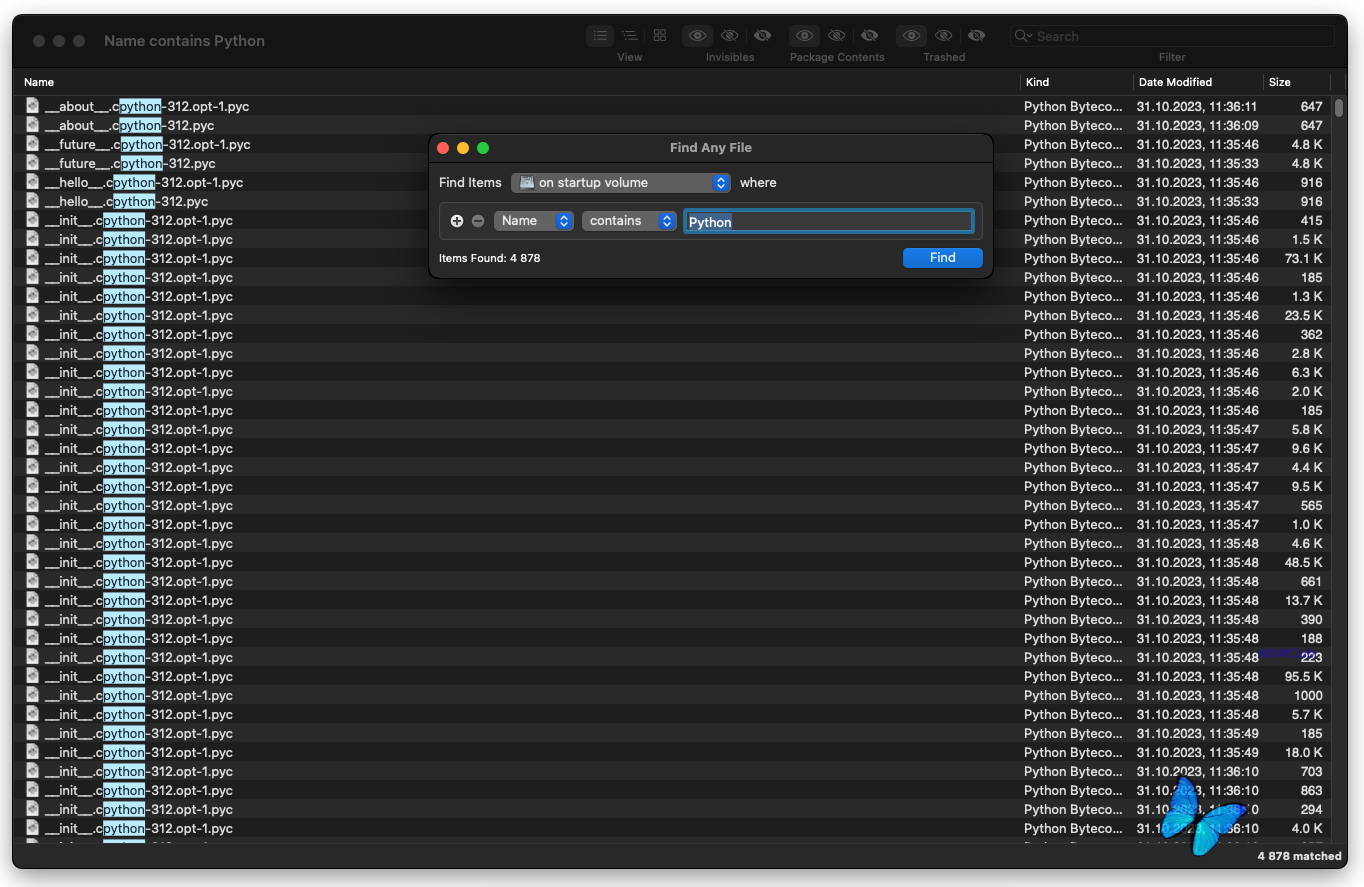The height and width of the screenshot is (887, 1364).
Task: Click file icon of the 95.5 K __init__ row
Action: coord(33,676)
